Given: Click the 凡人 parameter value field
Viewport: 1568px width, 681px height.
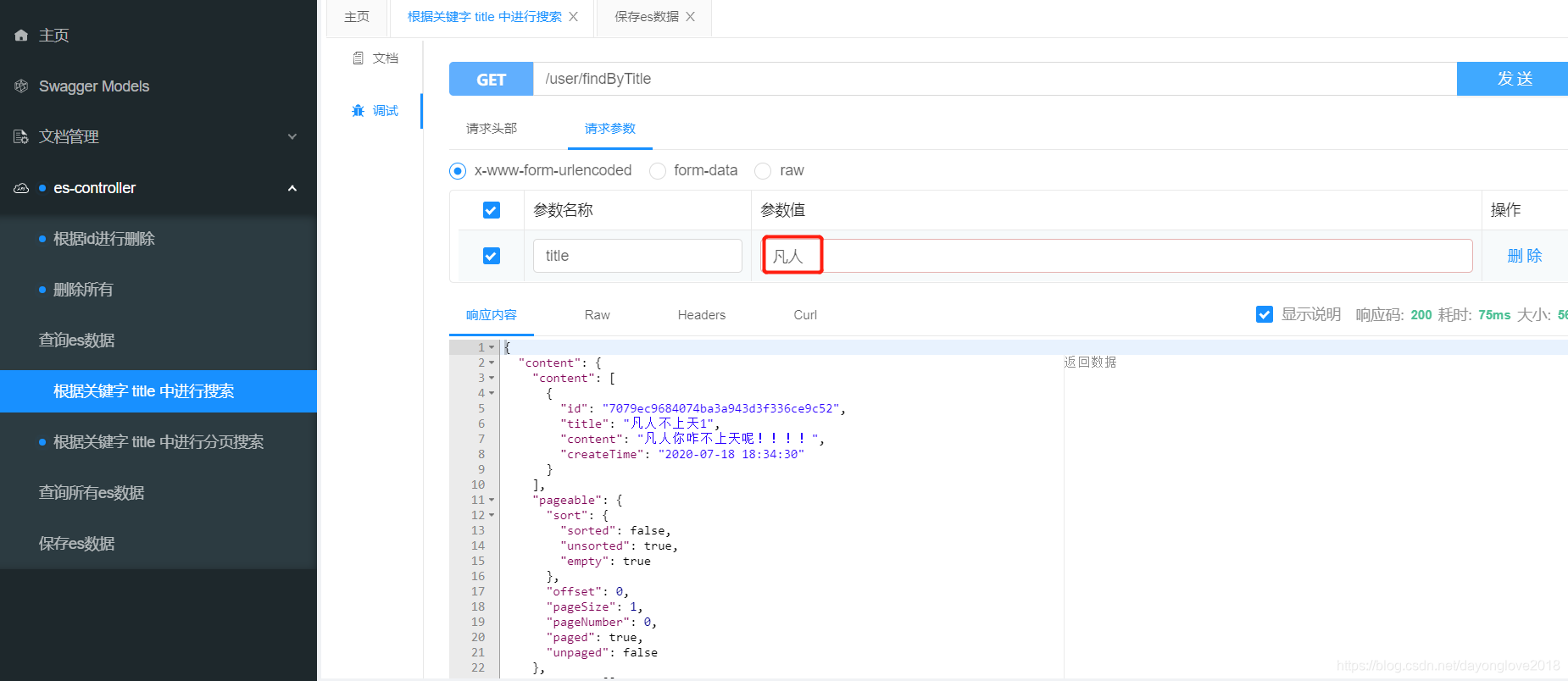Looking at the screenshot, I should click(1117, 256).
